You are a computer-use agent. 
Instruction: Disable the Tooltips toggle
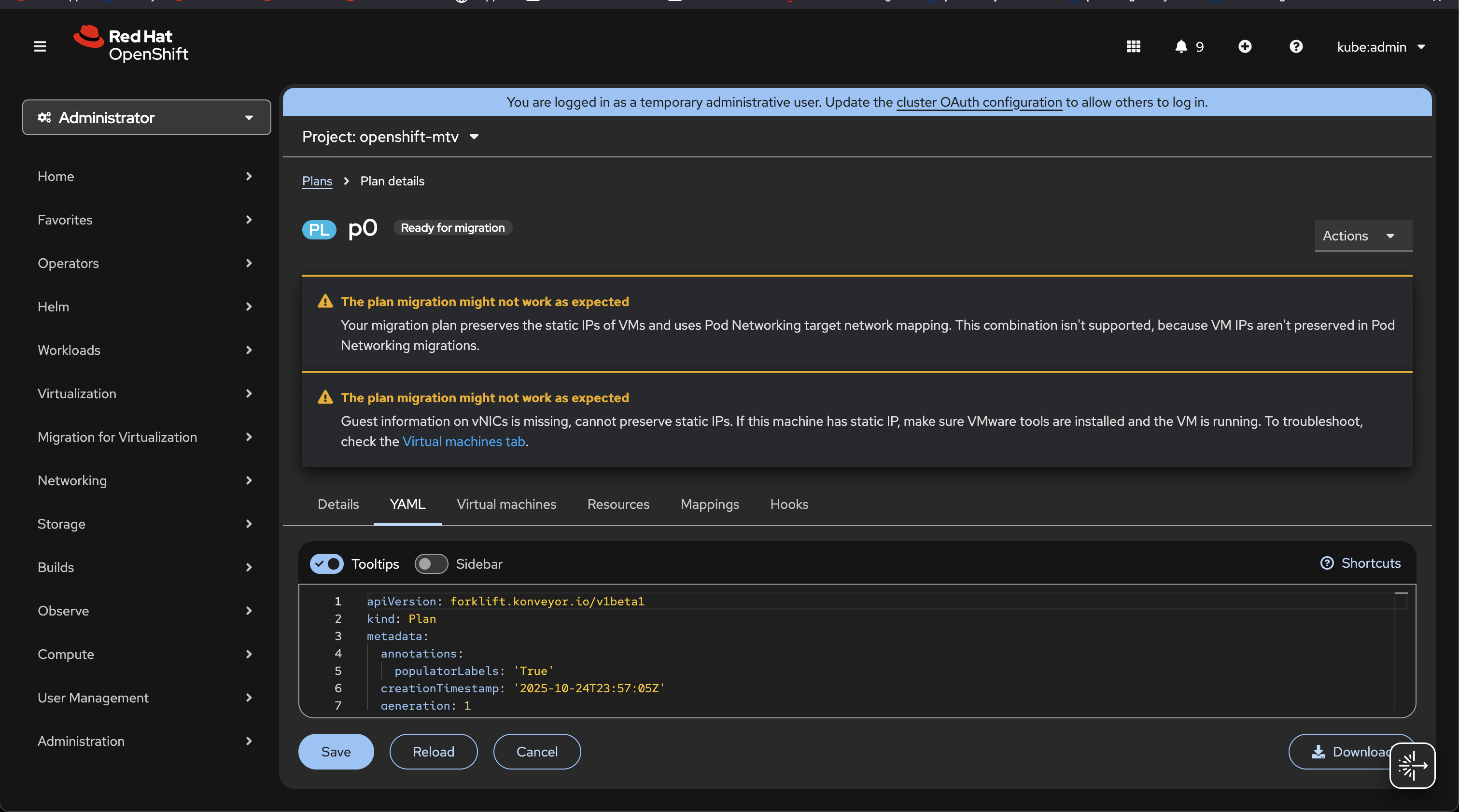pyautogui.click(x=327, y=564)
